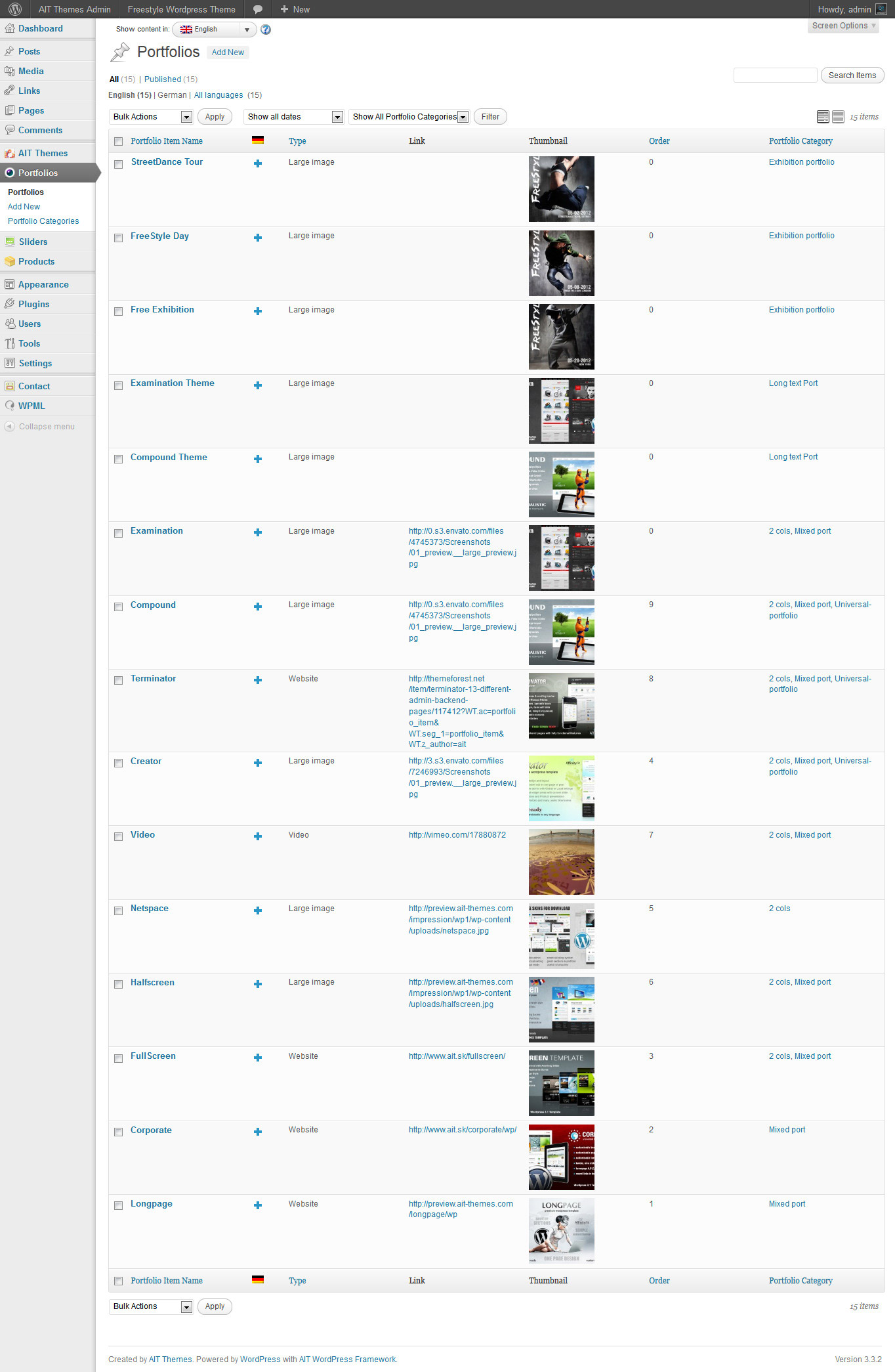Check the FreeStyle Day row checkbox
The height and width of the screenshot is (1372, 895).
pyautogui.click(x=119, y=238)
